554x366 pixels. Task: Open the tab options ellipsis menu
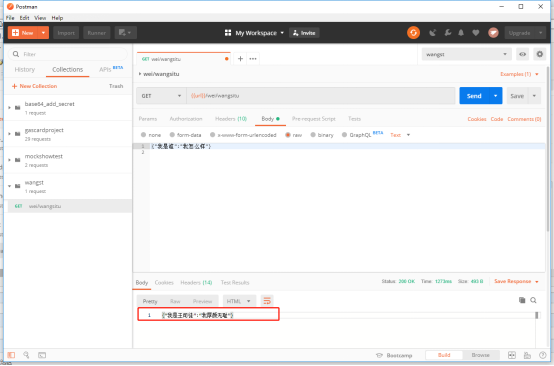(x=253, y=59)
